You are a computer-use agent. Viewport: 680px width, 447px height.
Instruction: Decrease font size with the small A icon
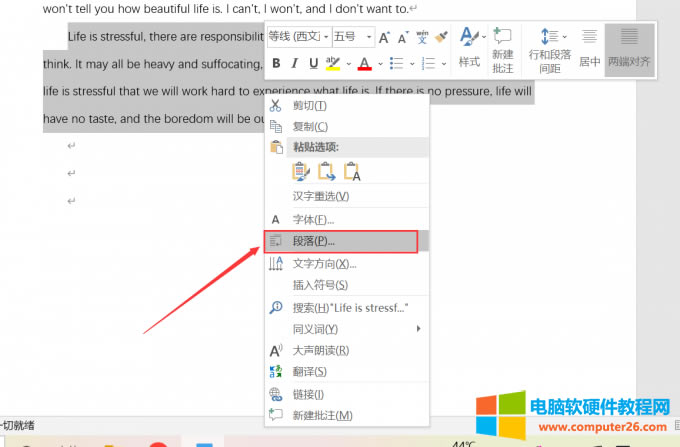click(x=403, y=38)
